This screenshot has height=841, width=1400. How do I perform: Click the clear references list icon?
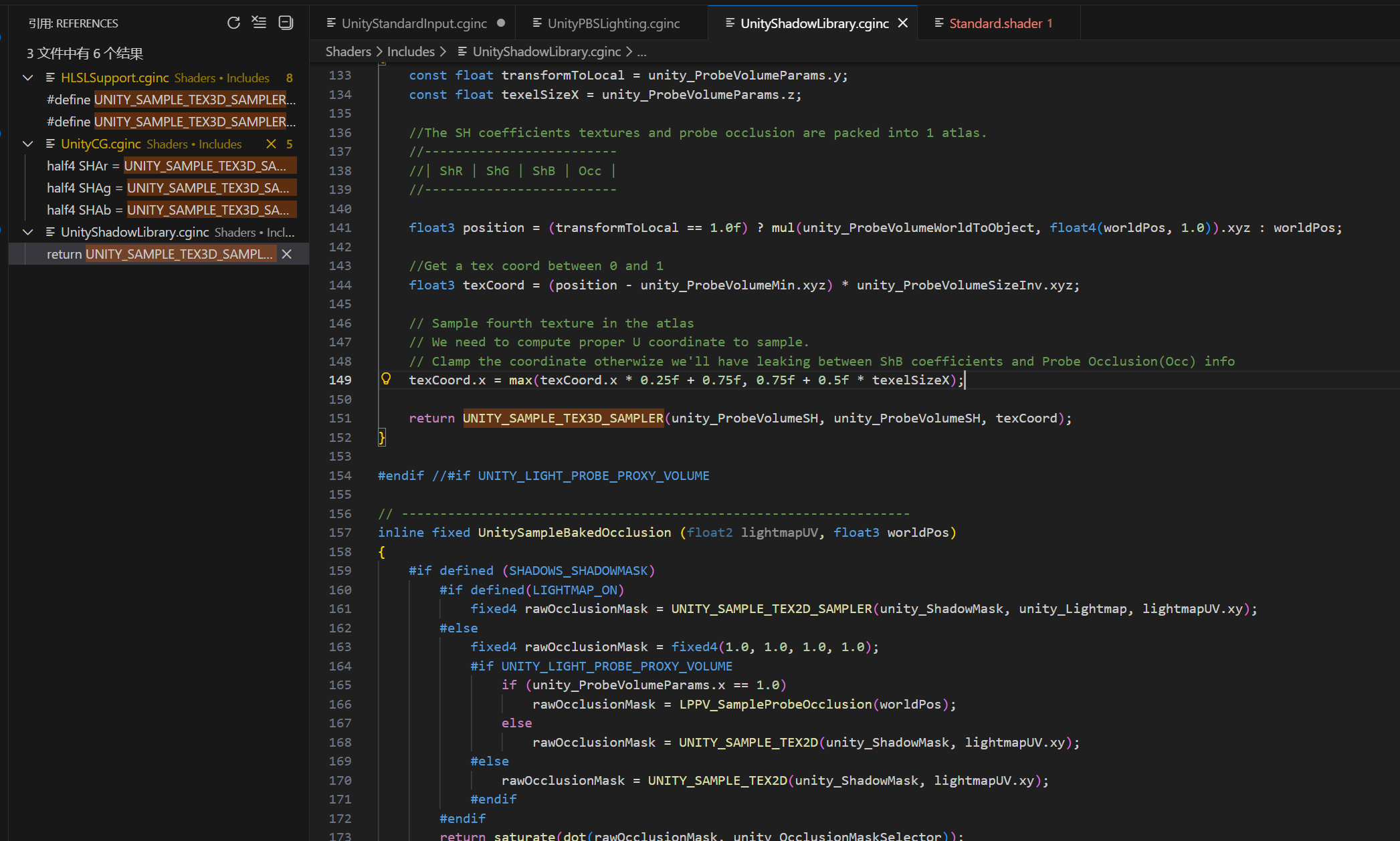[259, 23]
